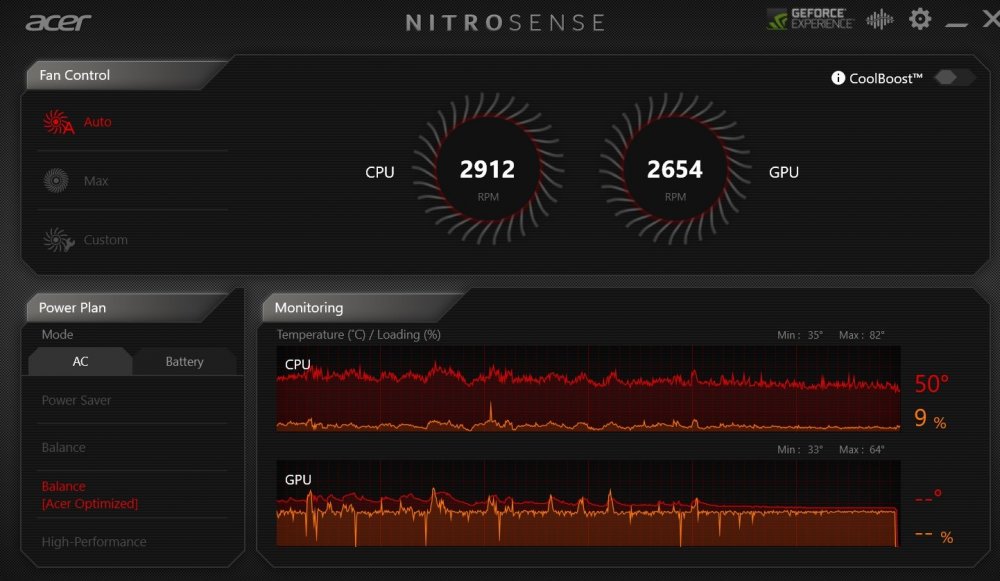Click the GPU fan RPM dial
Screen dimensions: 1000x581
[675, 170]
